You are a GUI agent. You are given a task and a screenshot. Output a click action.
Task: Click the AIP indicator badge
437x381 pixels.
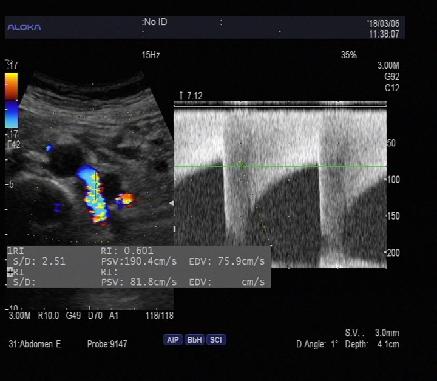pyautogui.click(x=173, y=340)
